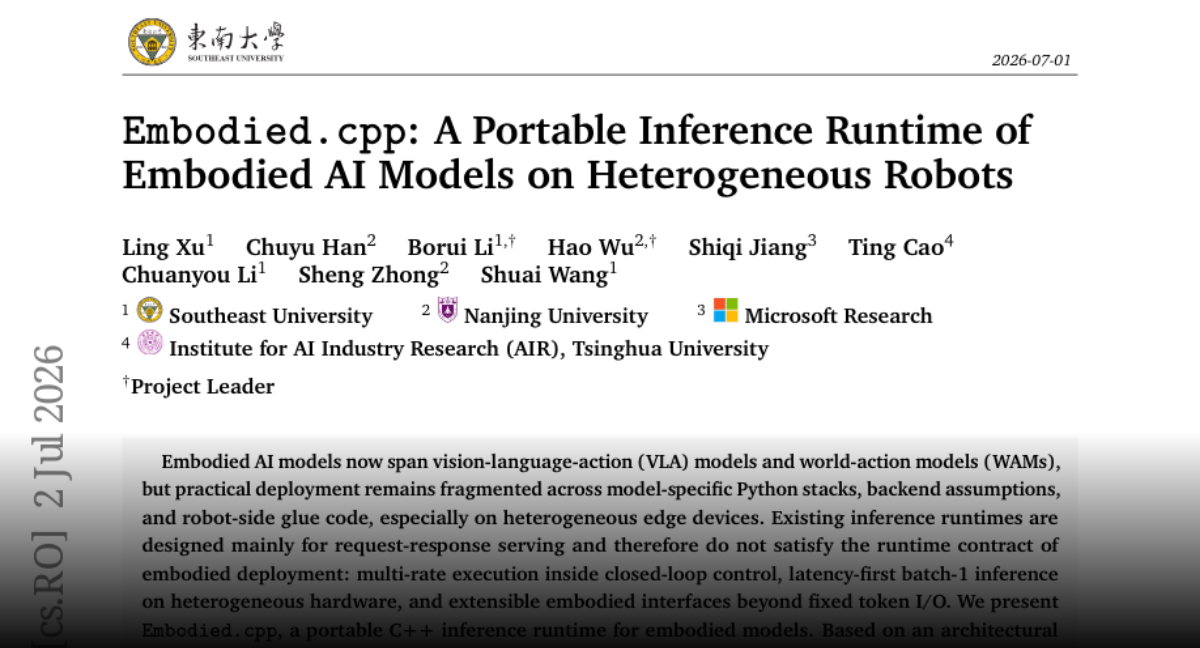Click the Nanjing University crest icon
The width and height of the screenshot is (1200, 648).
tap(447, 310)
